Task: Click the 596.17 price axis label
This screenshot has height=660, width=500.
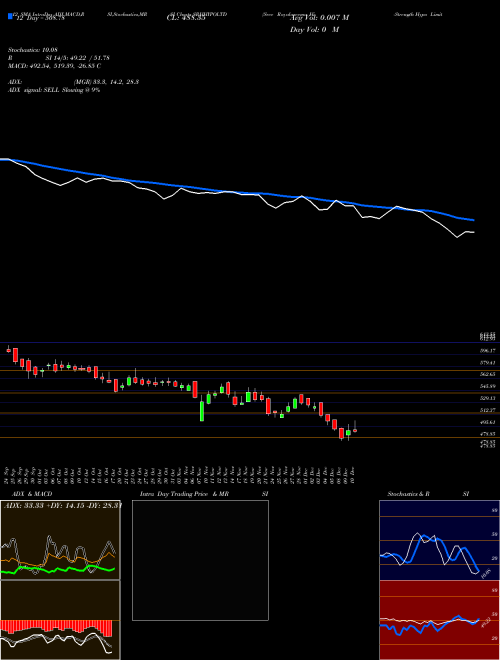Action: point(488,351)
